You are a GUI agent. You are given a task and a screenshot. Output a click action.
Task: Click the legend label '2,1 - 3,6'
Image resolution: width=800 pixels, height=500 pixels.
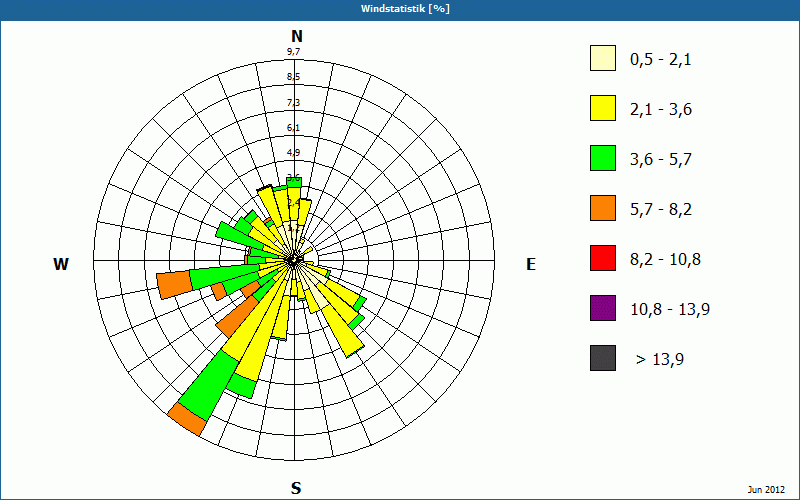pyautogui.click(x=661, y=110)
